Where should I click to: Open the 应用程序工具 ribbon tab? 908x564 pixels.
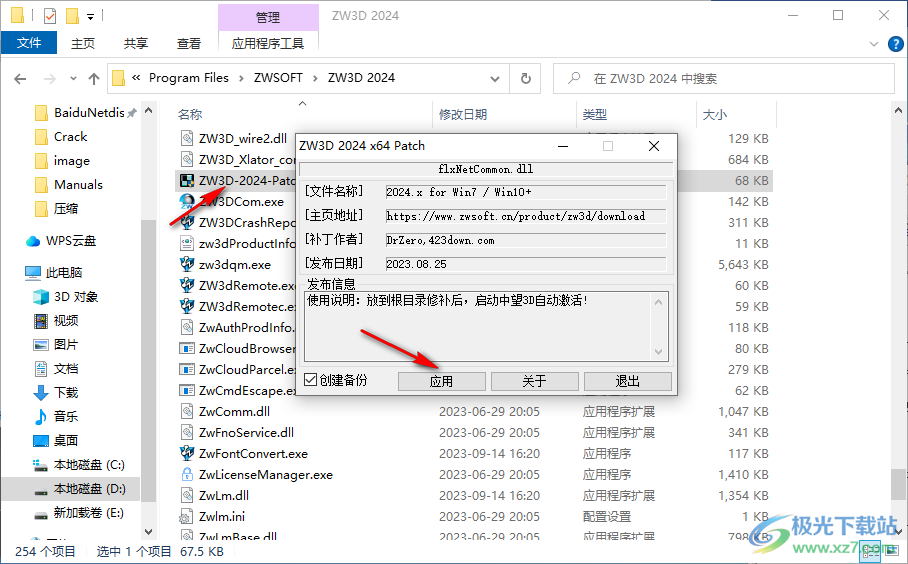click(x=268, y=43)
